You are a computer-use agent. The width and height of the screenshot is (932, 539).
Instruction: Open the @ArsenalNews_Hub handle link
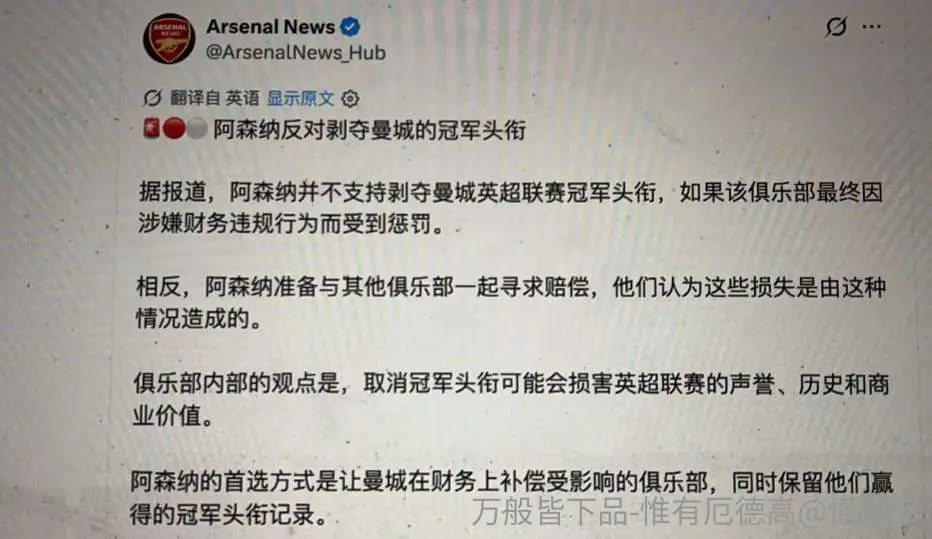[x=295, y=52]
